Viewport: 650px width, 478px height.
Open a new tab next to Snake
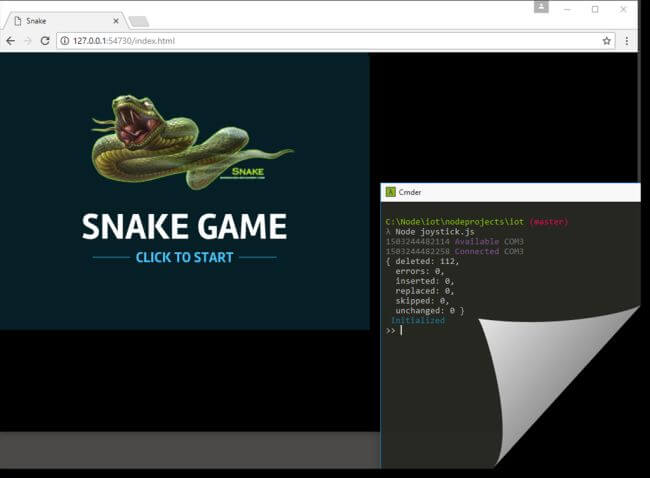point(139,21)
